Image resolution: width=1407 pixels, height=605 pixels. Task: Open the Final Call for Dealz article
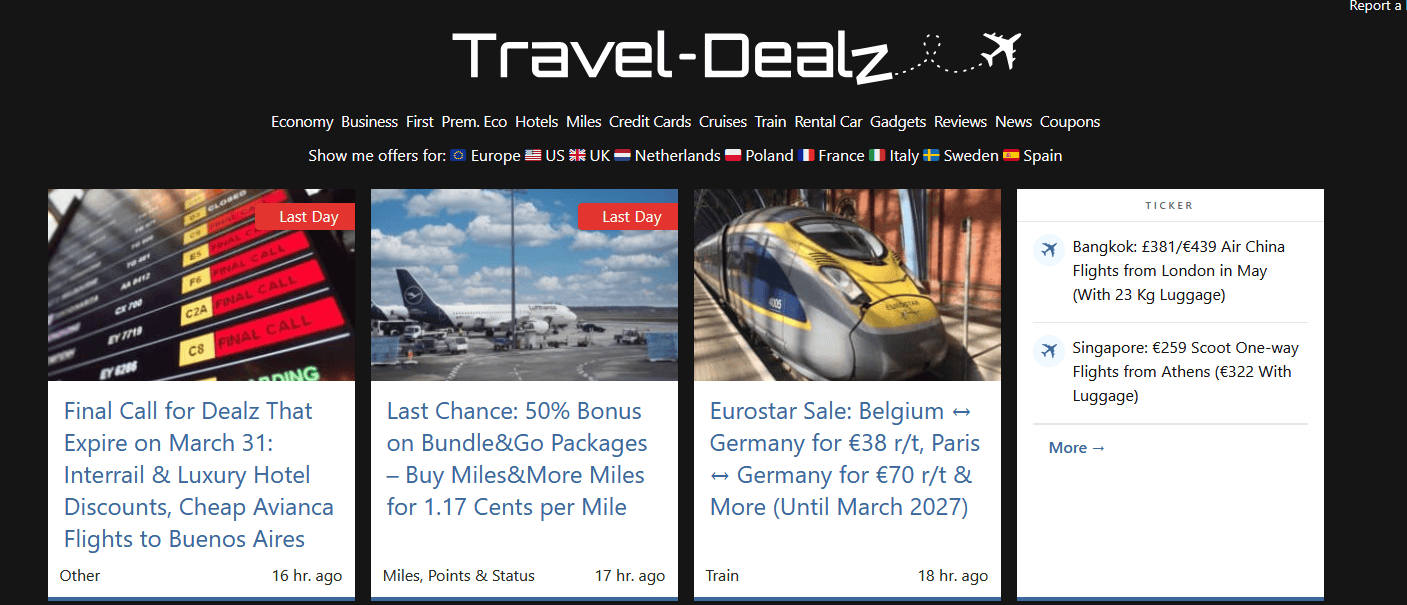click(x=189, y=475)
